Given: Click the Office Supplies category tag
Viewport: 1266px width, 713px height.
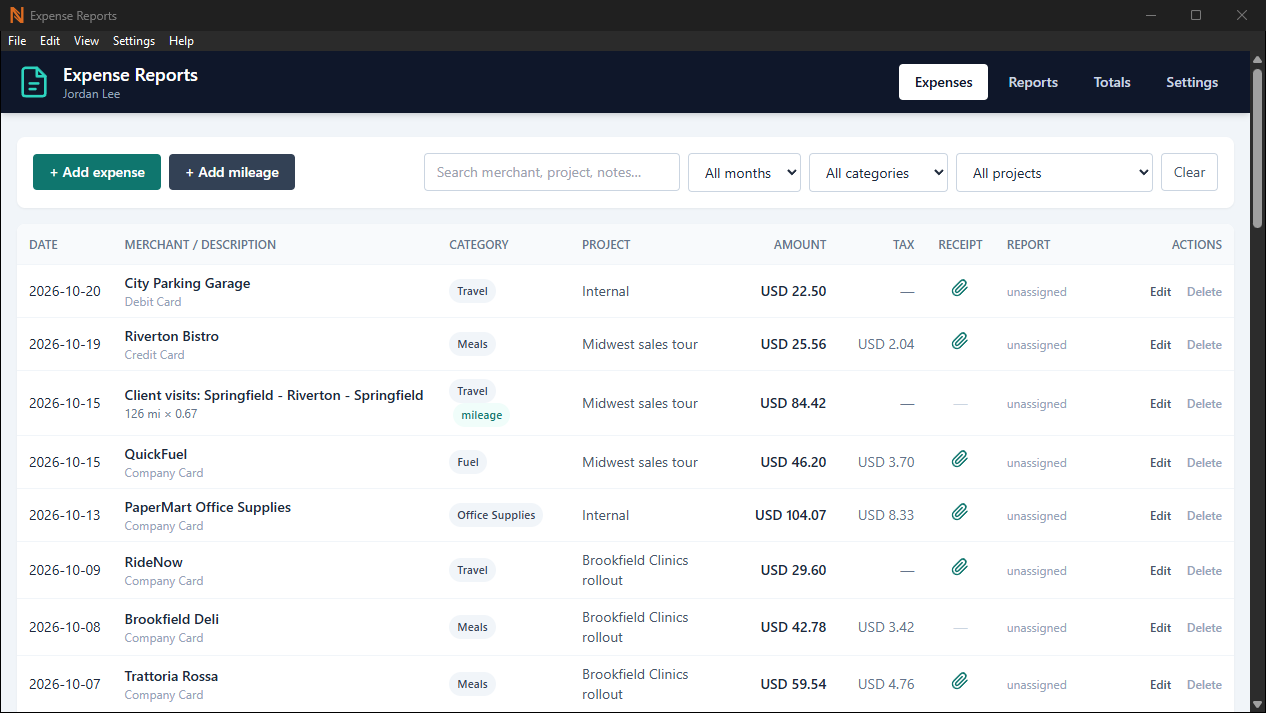Looking at the screenshot, I should pyautogui.click(x=496, y=515).
